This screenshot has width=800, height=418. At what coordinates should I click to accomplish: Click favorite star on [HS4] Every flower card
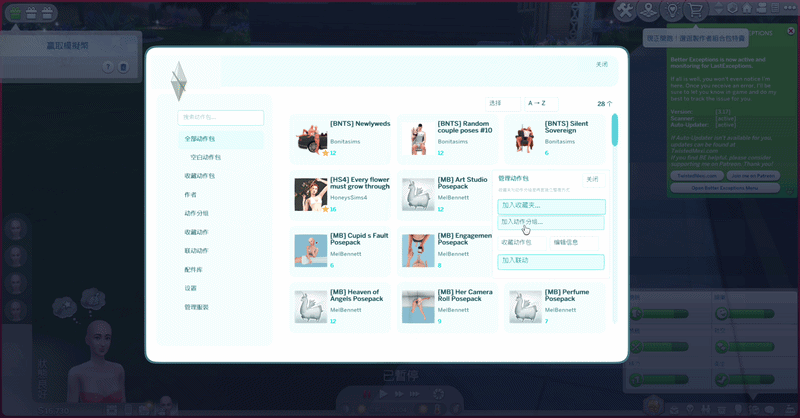coord(326,209)
